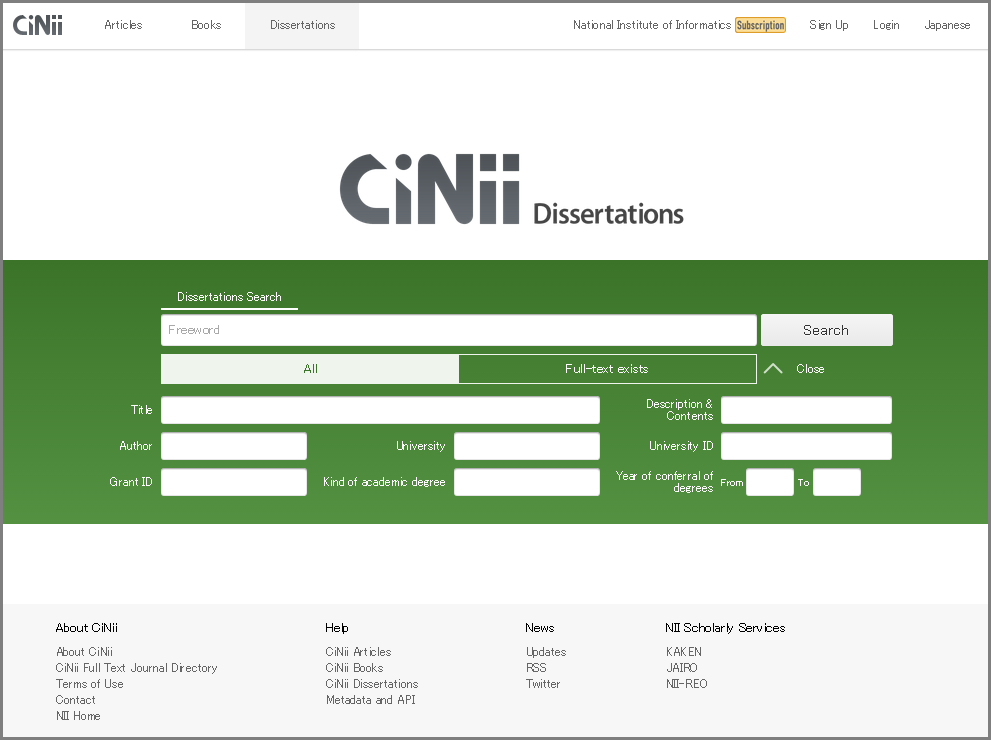Open the About CiNii footer link
991x740 pixels.
pyautogui.click(x=85, y=652)
